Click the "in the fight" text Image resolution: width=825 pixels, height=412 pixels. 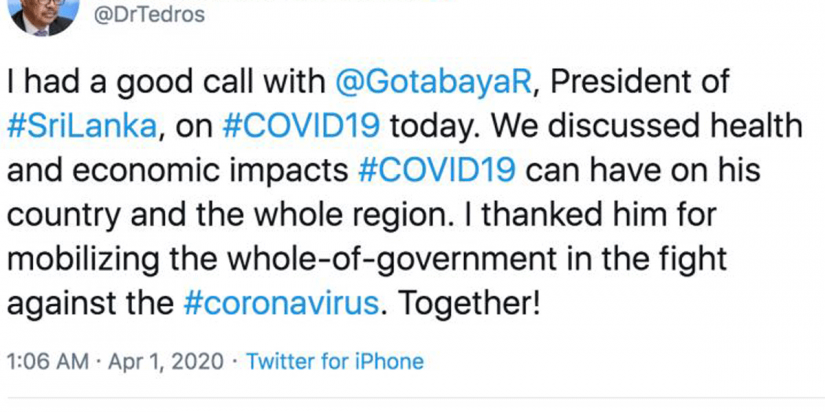pos(663,257)
